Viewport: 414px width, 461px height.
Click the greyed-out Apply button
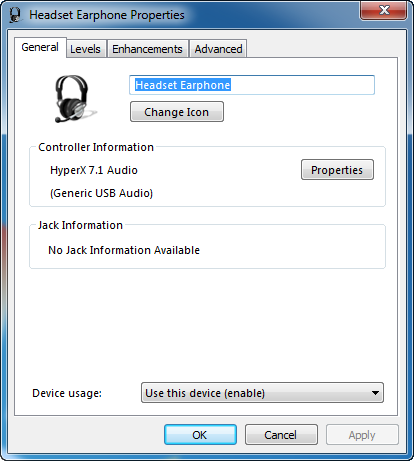tap(362, 435)
